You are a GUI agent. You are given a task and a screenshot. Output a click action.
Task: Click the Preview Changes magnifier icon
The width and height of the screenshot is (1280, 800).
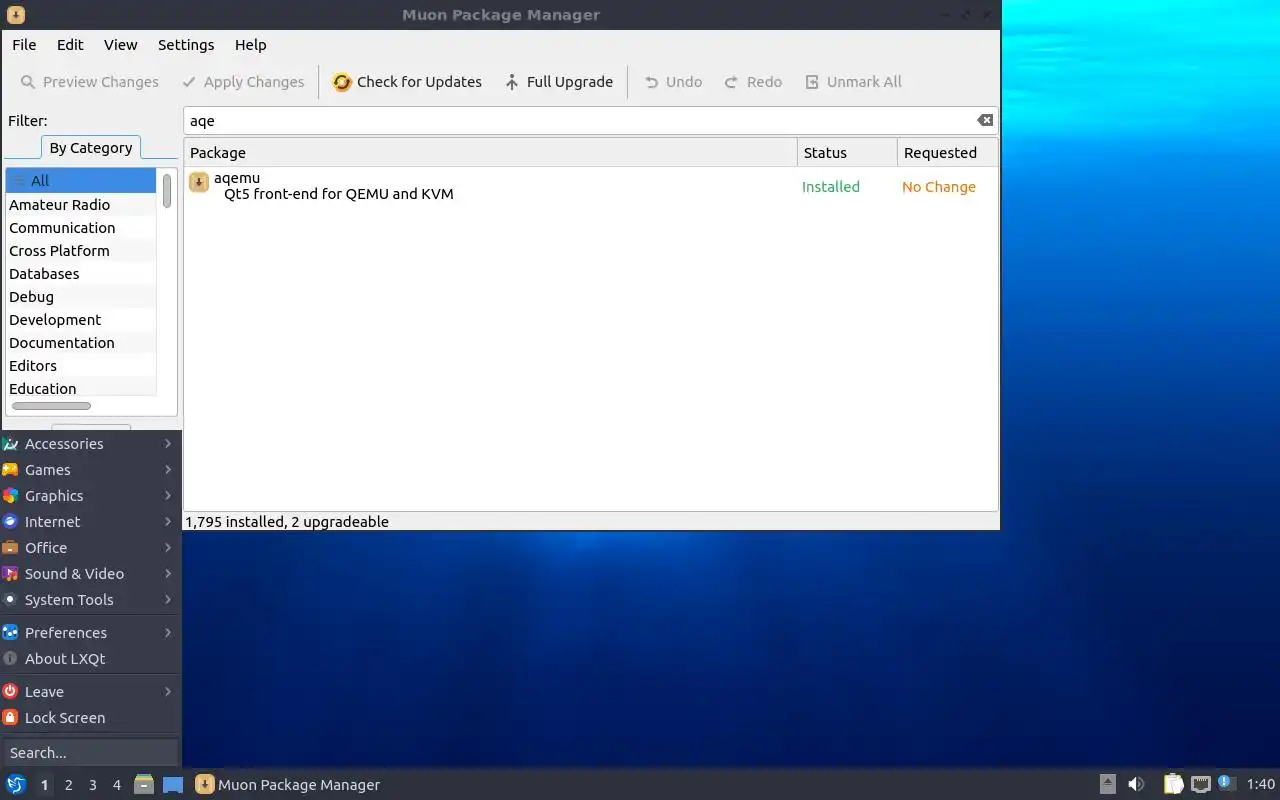(28, 82)
